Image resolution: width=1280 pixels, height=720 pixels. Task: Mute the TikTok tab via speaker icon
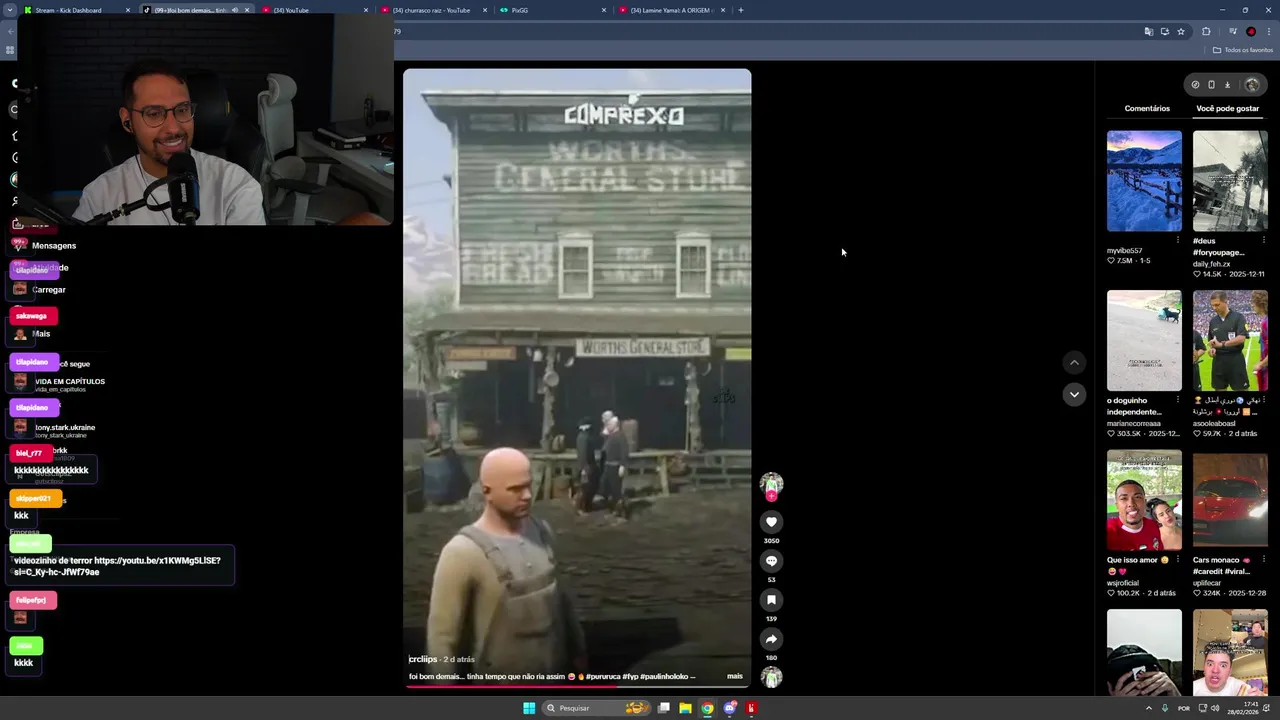(x=235, y=10)
